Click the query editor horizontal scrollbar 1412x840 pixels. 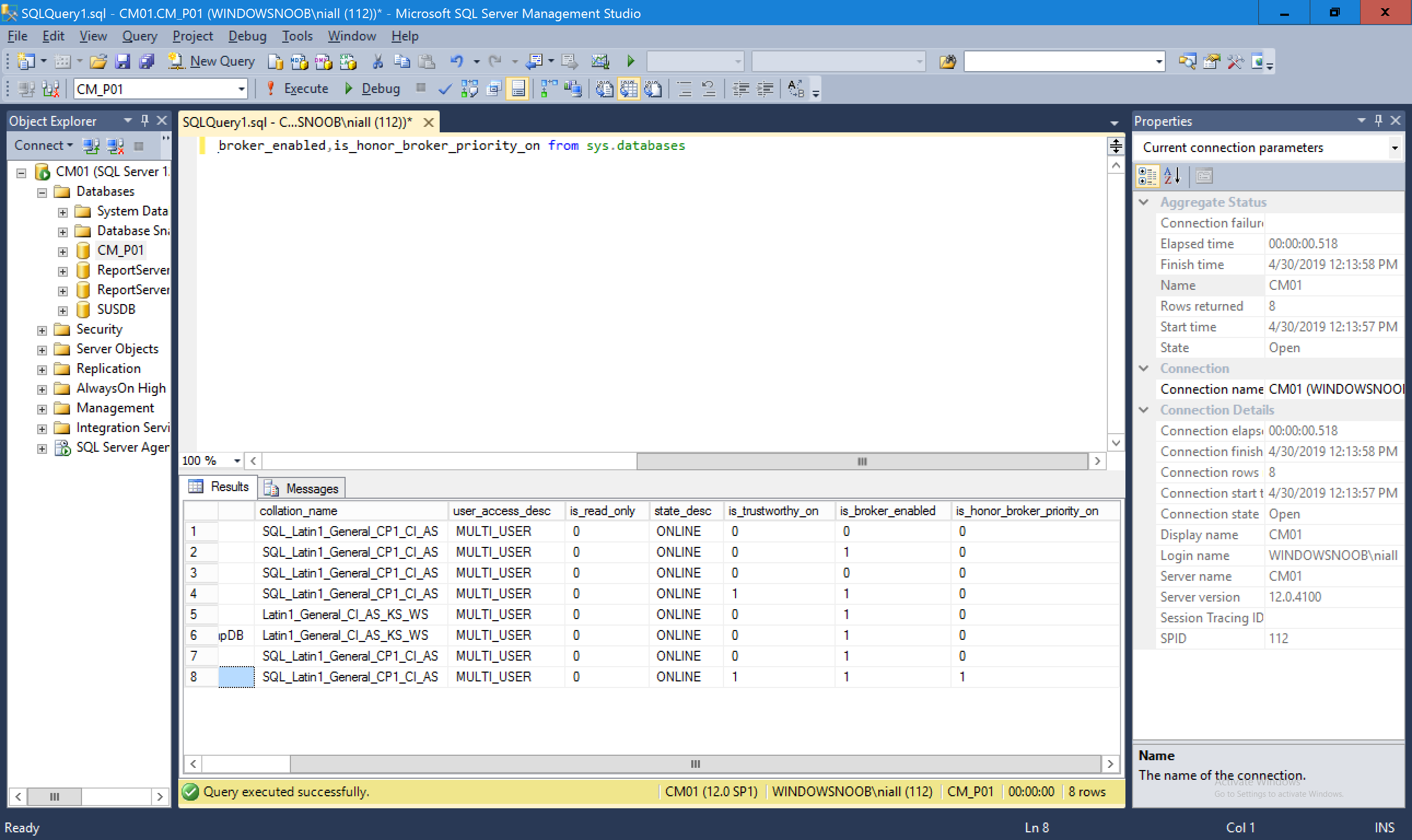pyautogui.click(x=862, y=462)
